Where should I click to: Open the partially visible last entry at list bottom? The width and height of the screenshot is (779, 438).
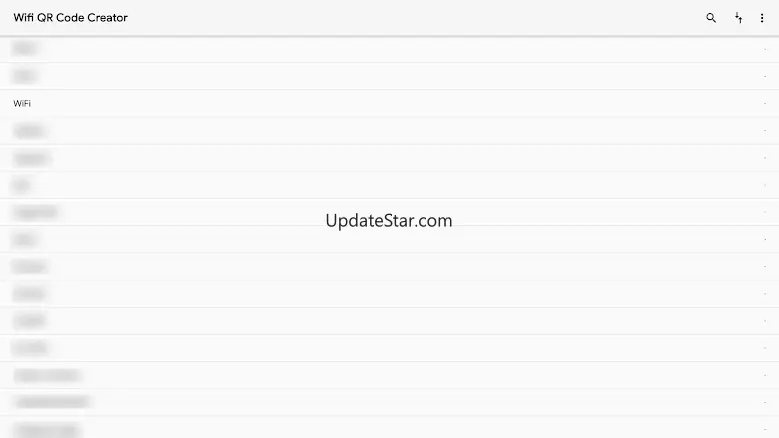pyautogui.click(x=390, y=428)
